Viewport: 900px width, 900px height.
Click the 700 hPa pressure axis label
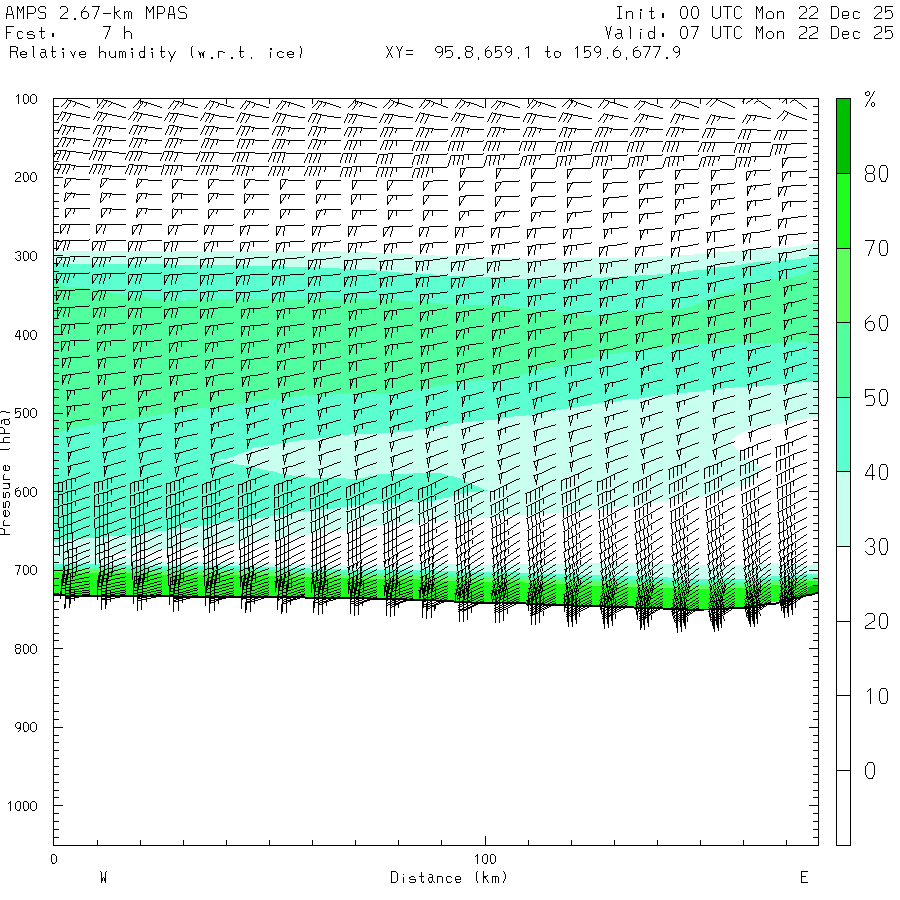point(26,571)
